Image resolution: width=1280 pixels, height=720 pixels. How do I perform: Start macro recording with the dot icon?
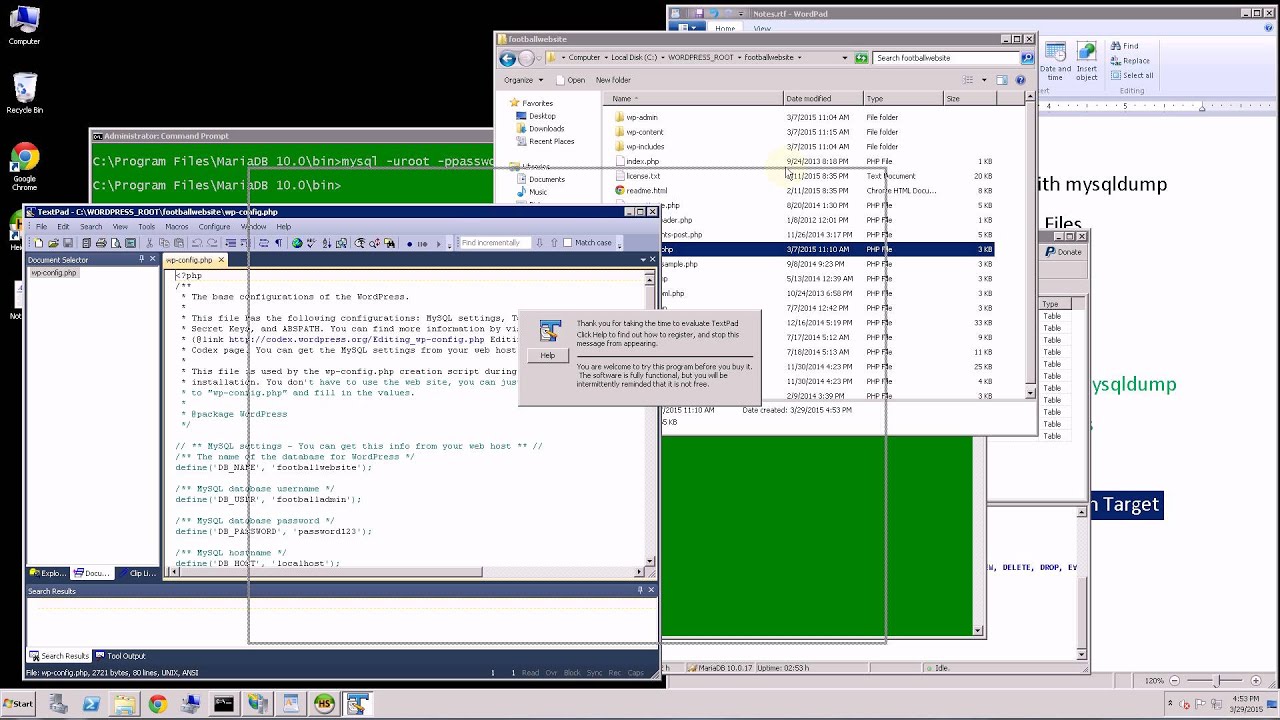click(410, 243)
